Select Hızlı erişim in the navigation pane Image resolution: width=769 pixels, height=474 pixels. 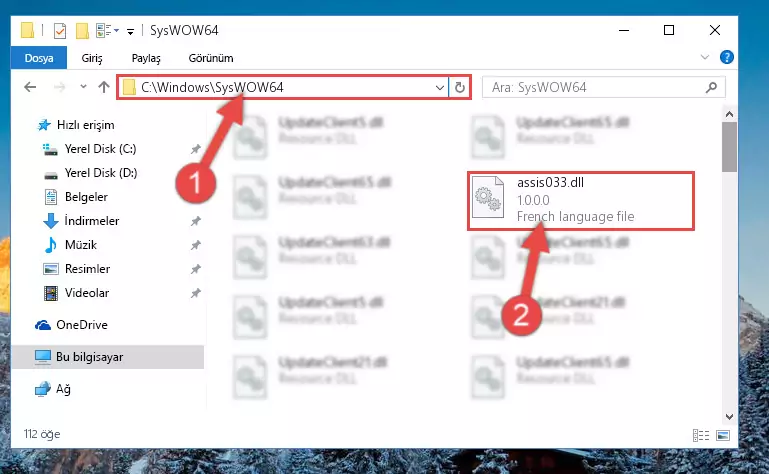tap(85, 125)
